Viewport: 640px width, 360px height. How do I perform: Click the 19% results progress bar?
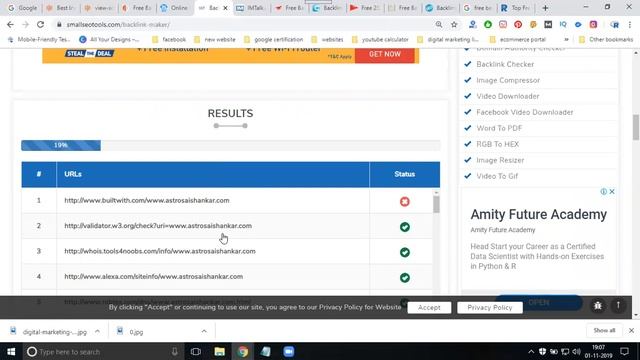[61, 145]
